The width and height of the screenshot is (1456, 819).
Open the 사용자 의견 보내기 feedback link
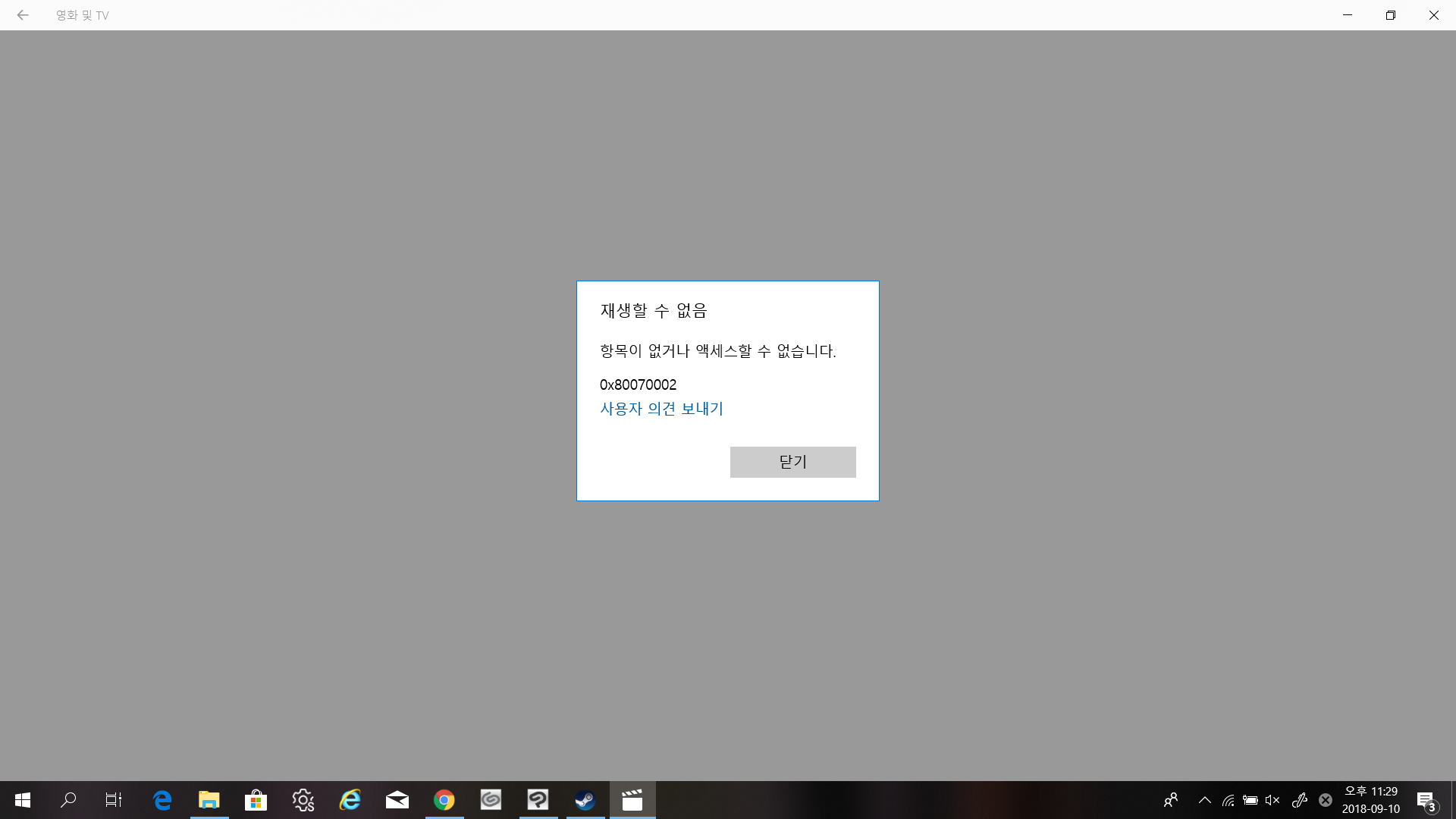(x=661, y=409)
